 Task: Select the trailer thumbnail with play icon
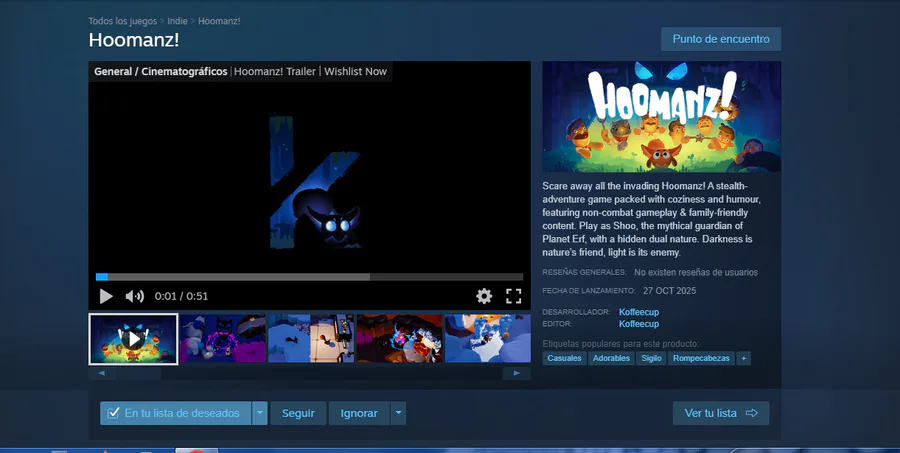pyautogui.click(x=133, y=339)
